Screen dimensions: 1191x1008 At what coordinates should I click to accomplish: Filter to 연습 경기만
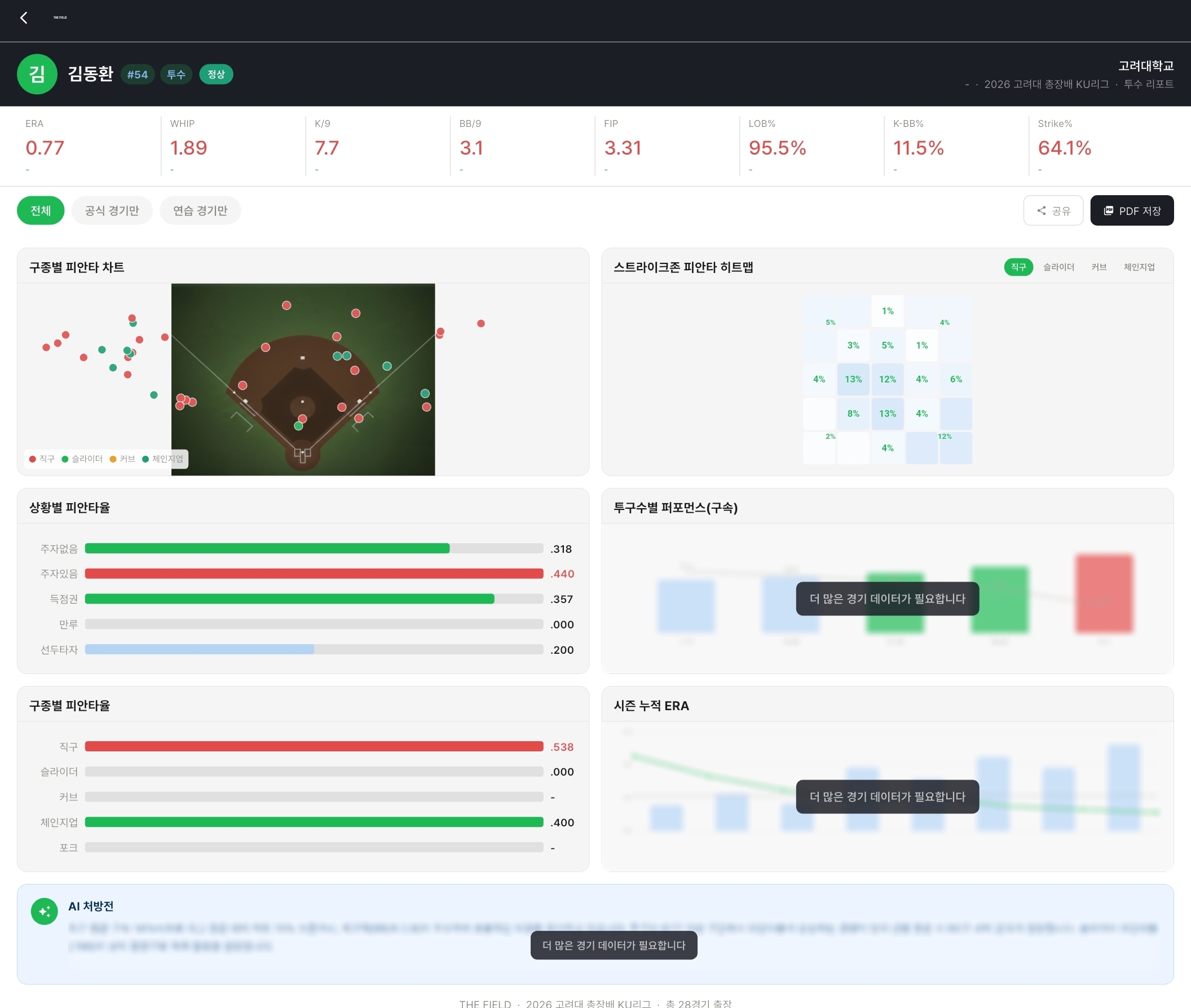coord(200,211)
